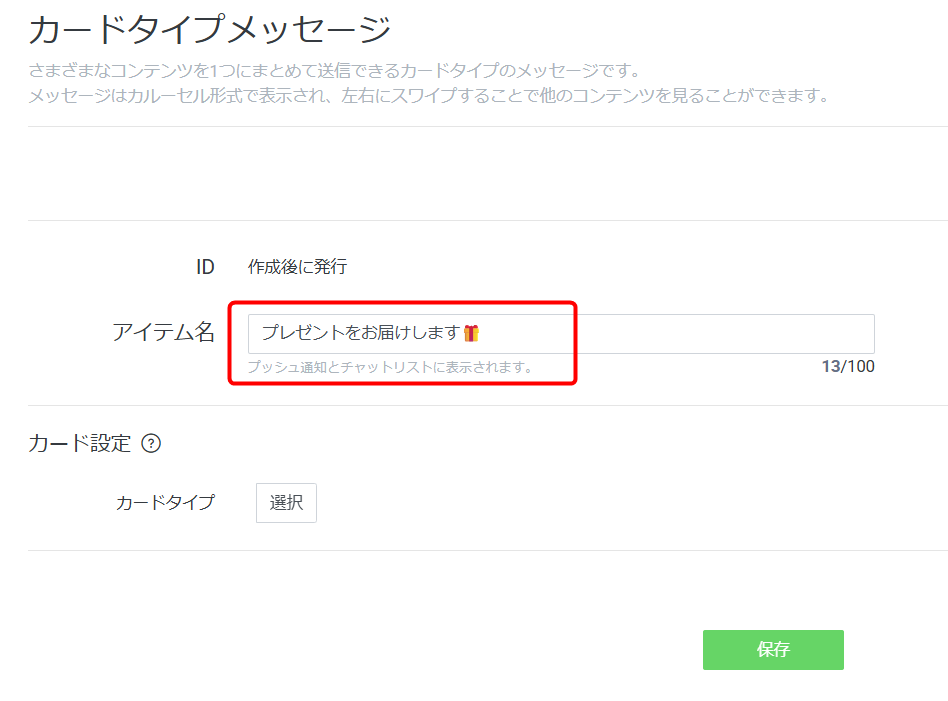
Task: Click the 13/100 character counter
Action: coord(848,367)
